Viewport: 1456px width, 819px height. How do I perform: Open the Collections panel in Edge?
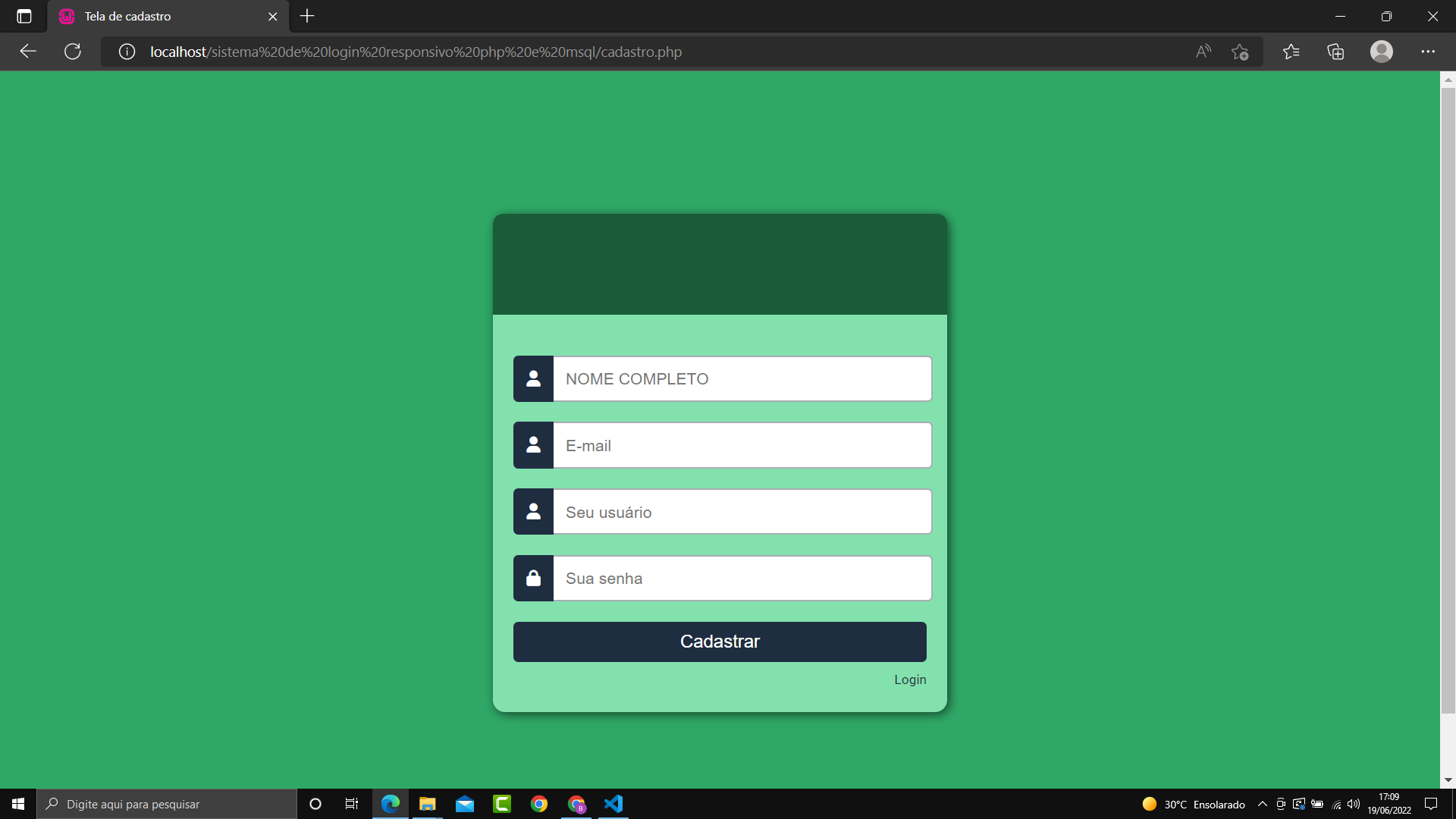pos(1335,52)
